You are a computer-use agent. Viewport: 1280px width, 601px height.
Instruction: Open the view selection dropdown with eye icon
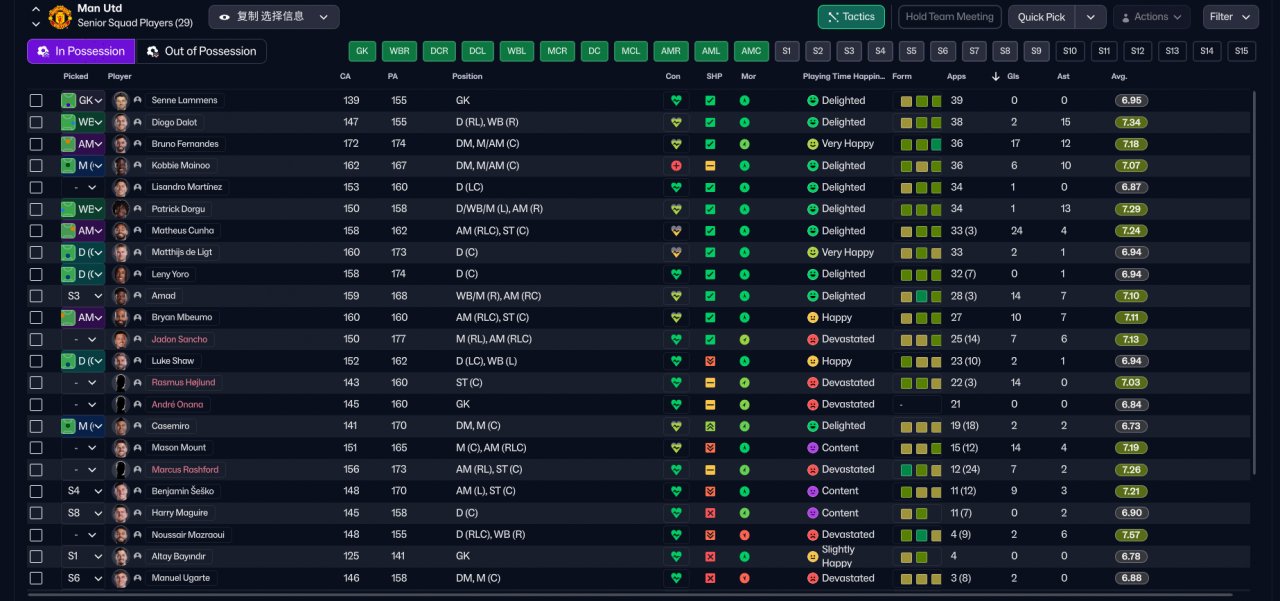pyautogui.click(x=274, y=17)
